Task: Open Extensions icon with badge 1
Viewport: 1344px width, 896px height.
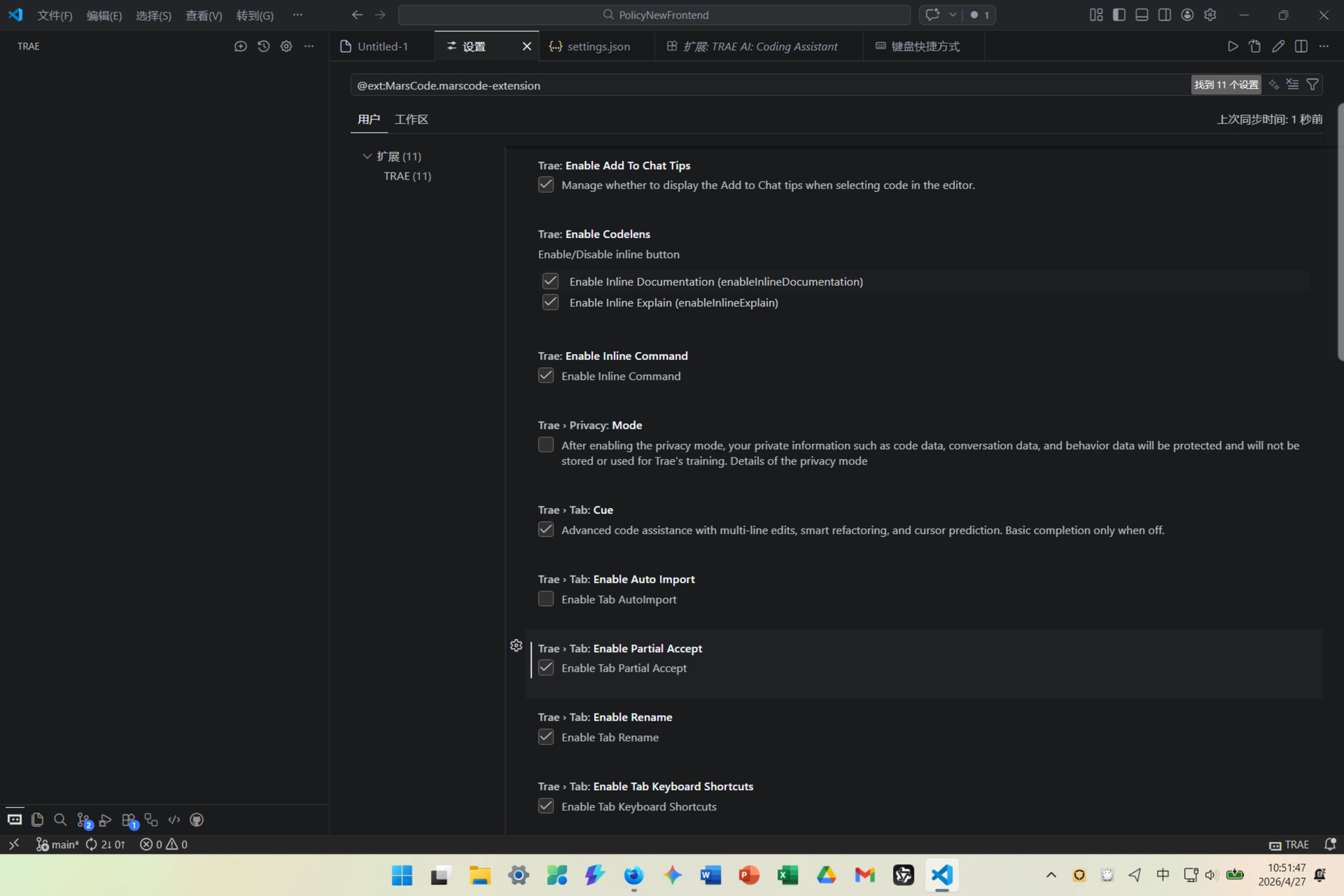Action: click(129, 820)
